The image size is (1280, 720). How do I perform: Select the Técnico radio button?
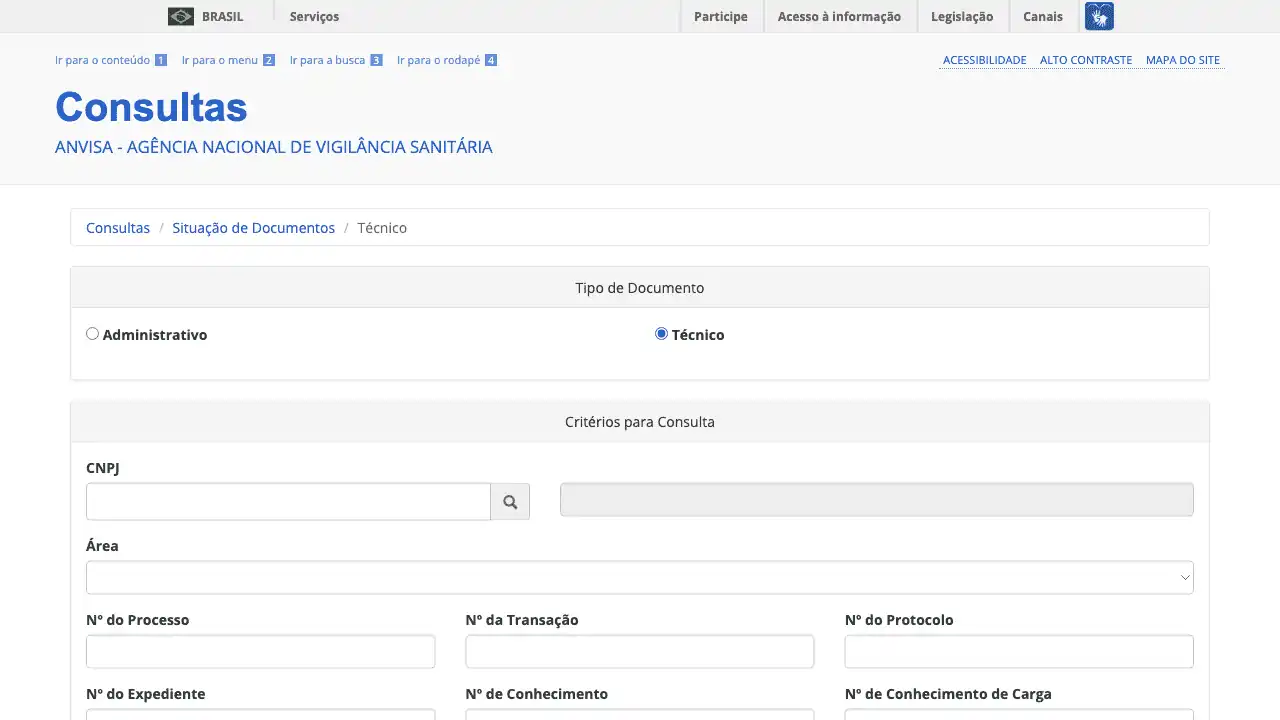[661, 334]
